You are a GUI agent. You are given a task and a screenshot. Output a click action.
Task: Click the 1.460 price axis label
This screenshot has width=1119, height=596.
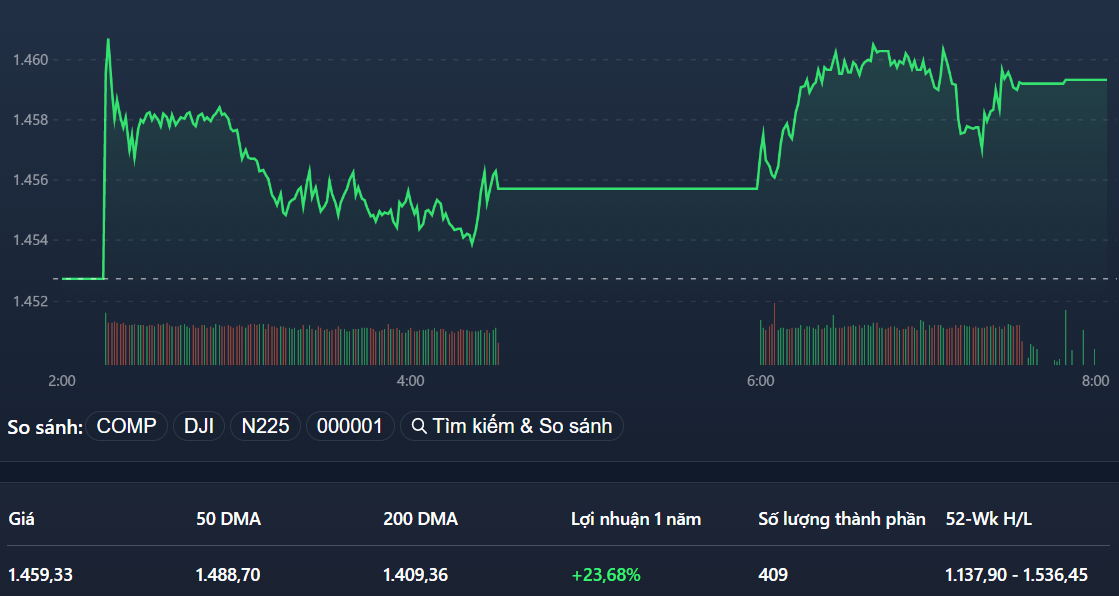coord(30,60)
